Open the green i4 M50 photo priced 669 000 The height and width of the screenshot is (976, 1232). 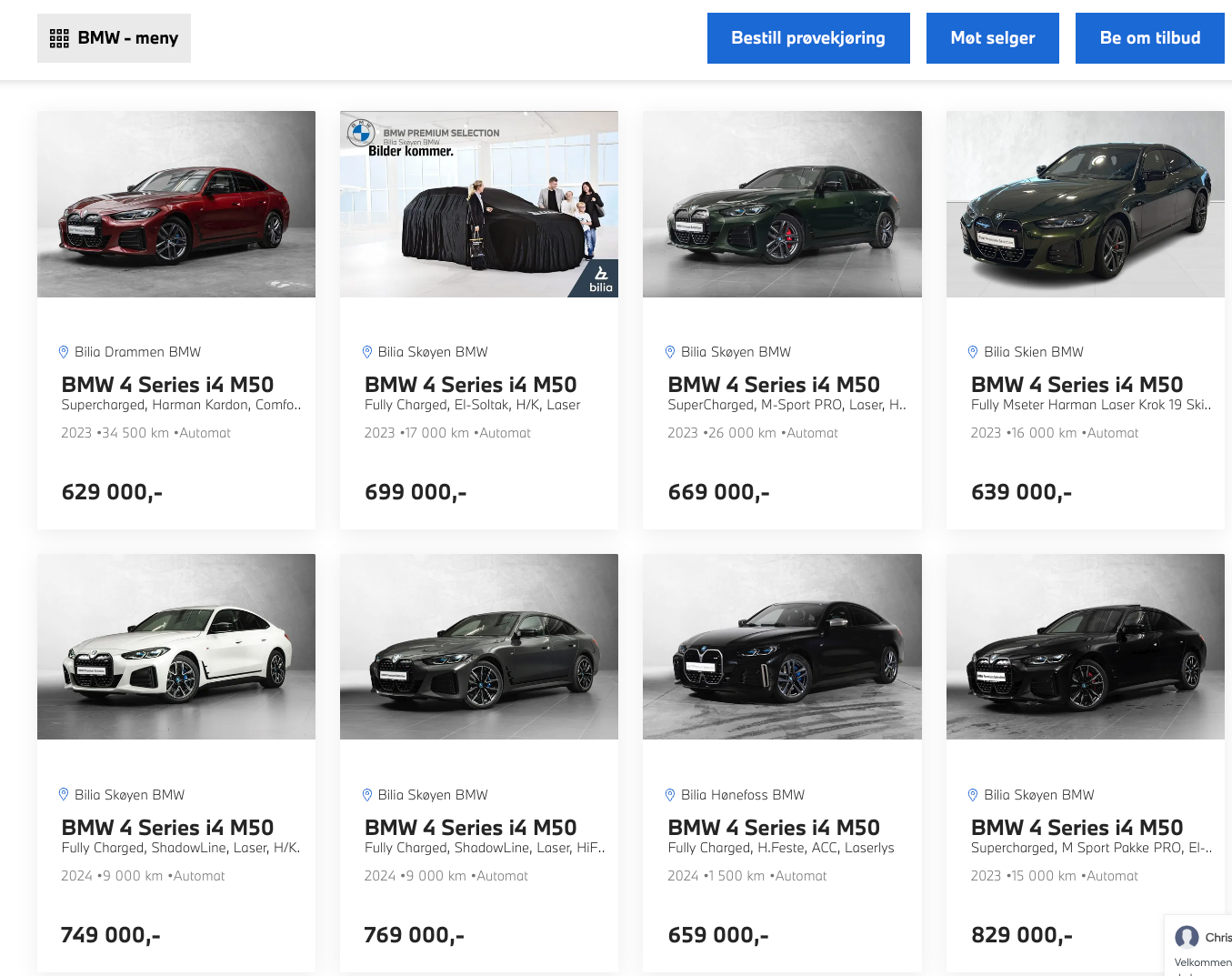click(x=782, y=204)
